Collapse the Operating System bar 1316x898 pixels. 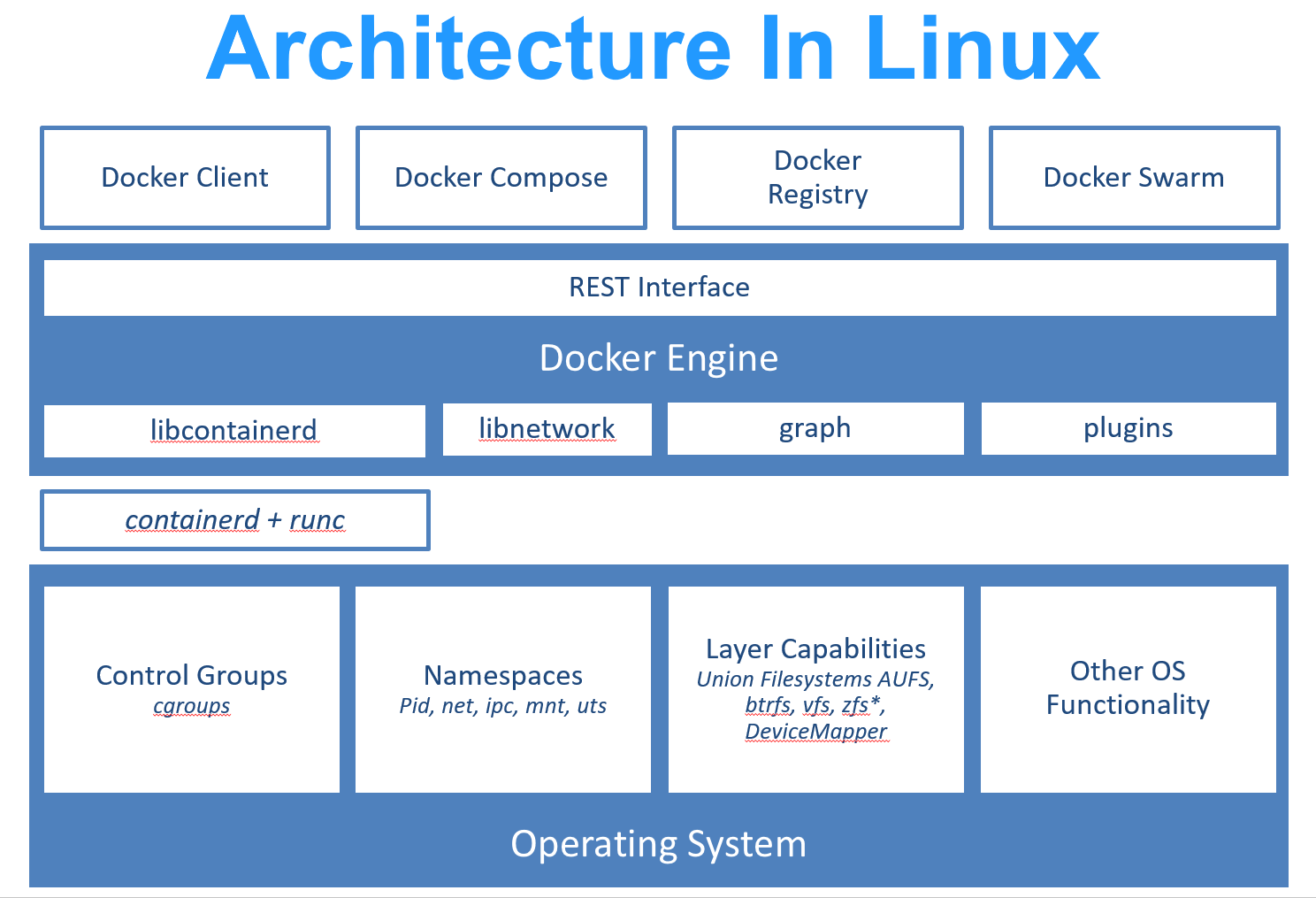point(658,844)
